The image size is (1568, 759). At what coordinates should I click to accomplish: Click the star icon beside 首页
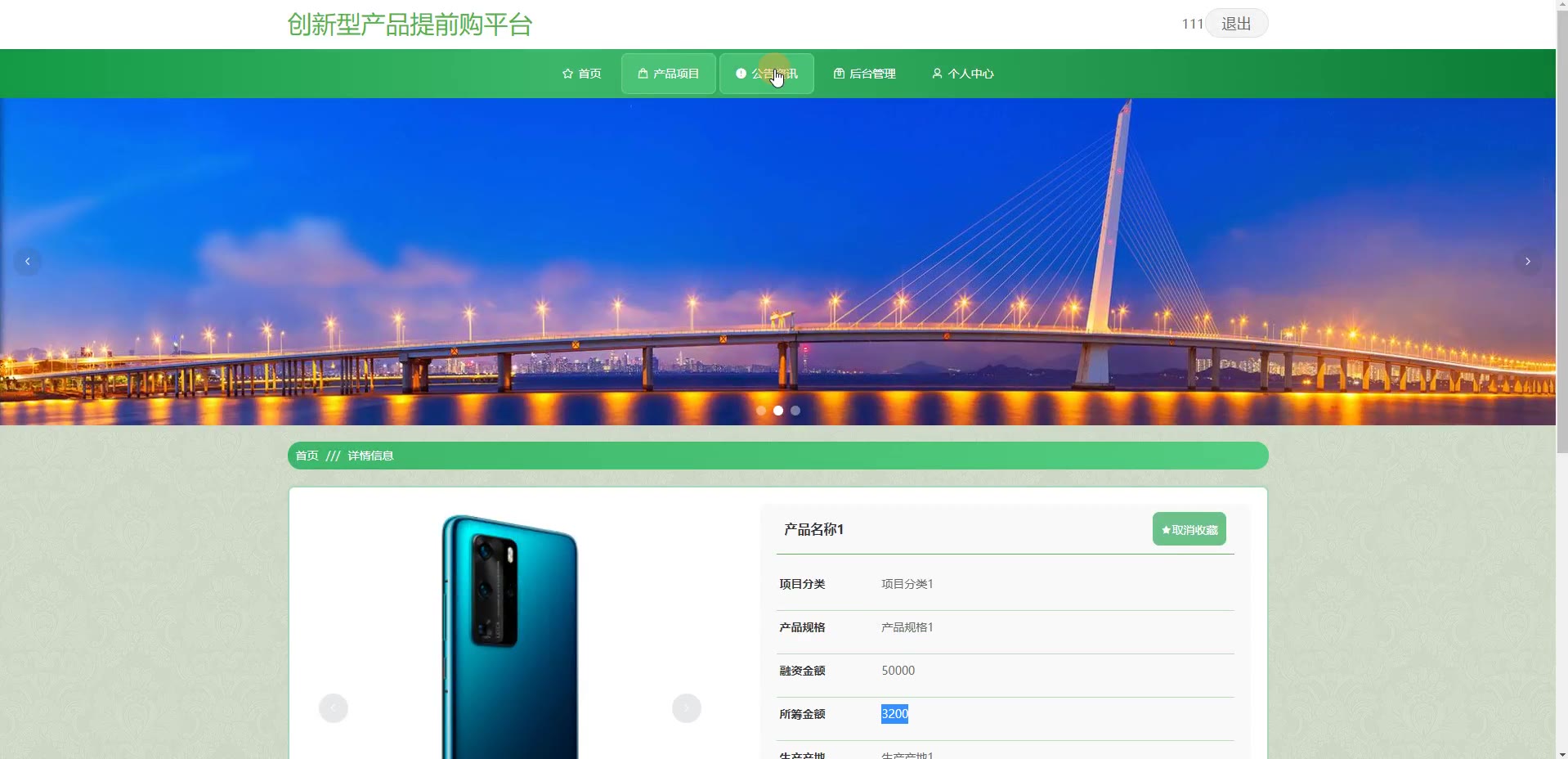pos(567,74)
